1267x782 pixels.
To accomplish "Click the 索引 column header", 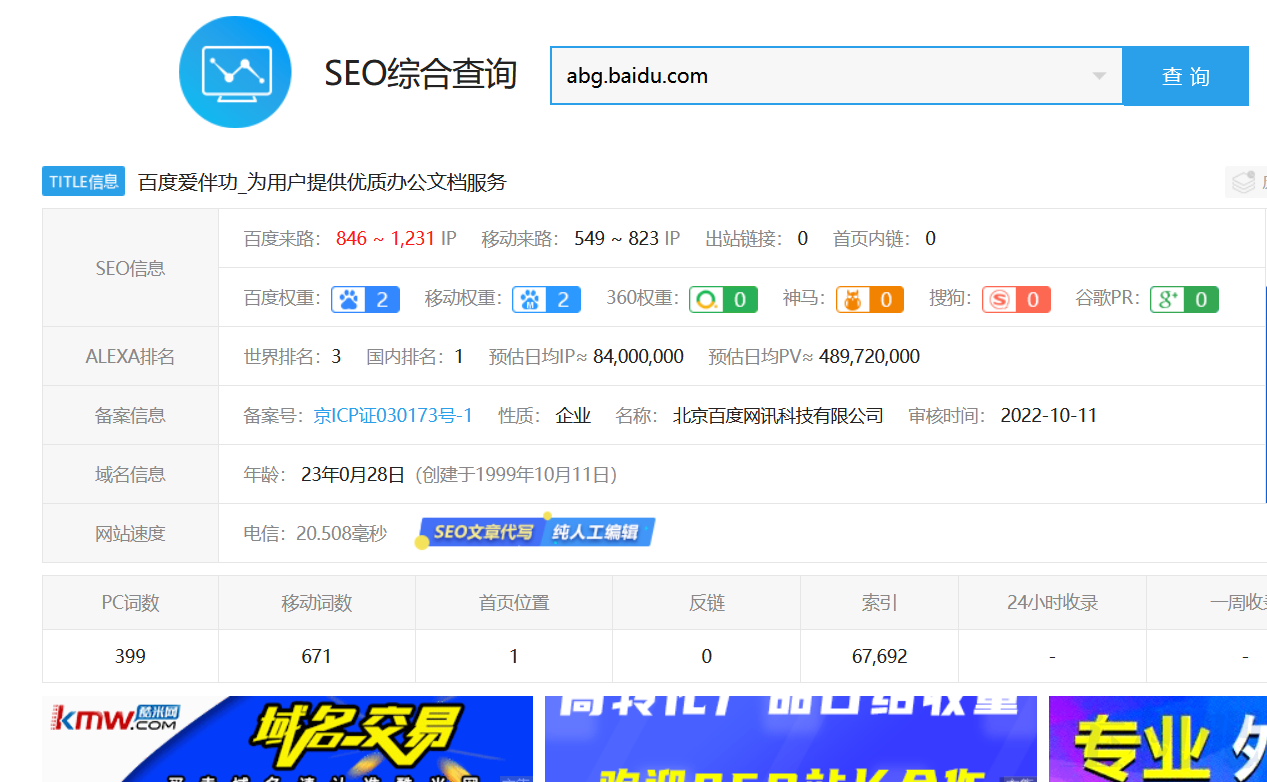I will (879, 602).
